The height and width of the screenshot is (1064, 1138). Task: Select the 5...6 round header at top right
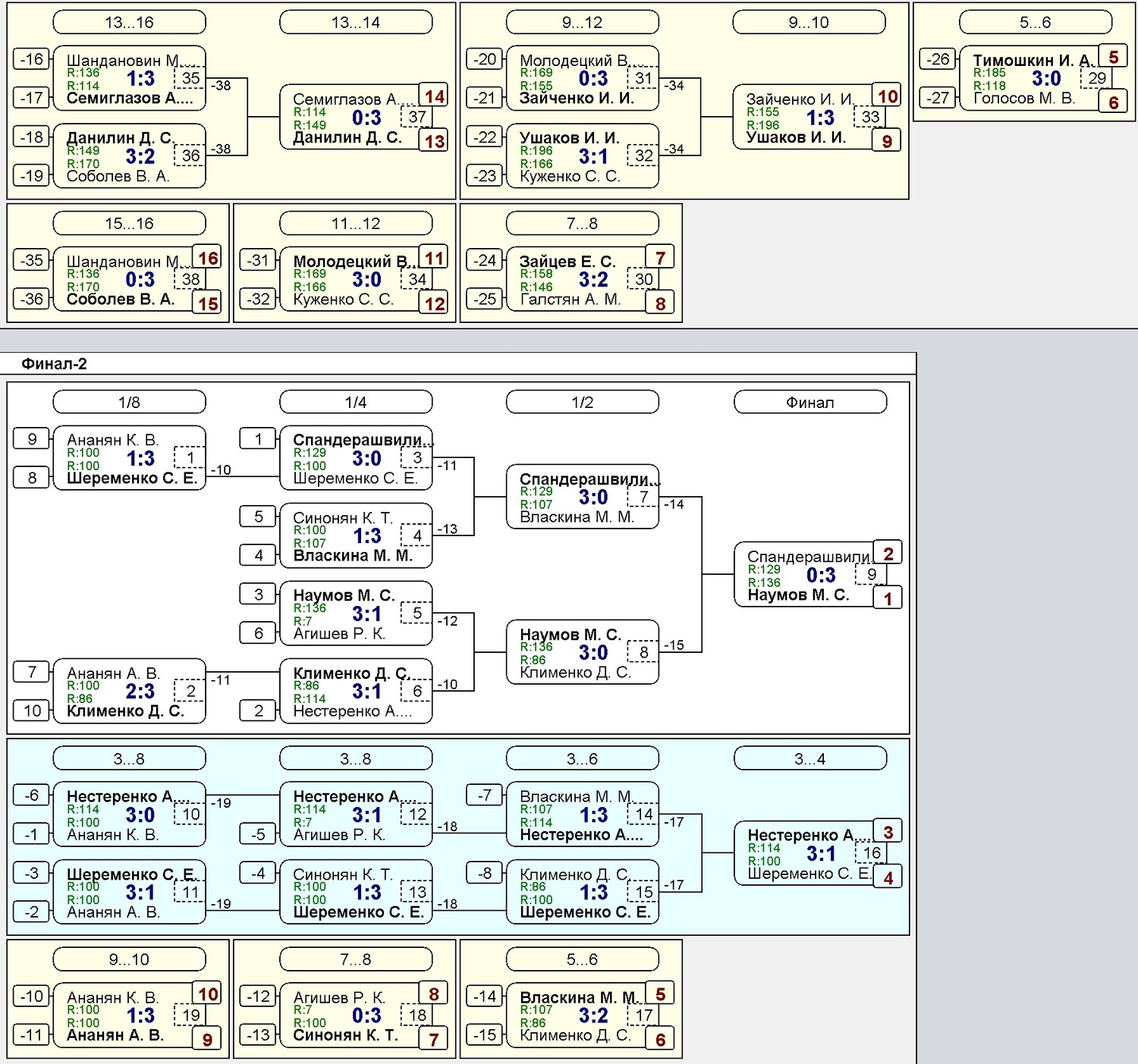(1036, 23)
